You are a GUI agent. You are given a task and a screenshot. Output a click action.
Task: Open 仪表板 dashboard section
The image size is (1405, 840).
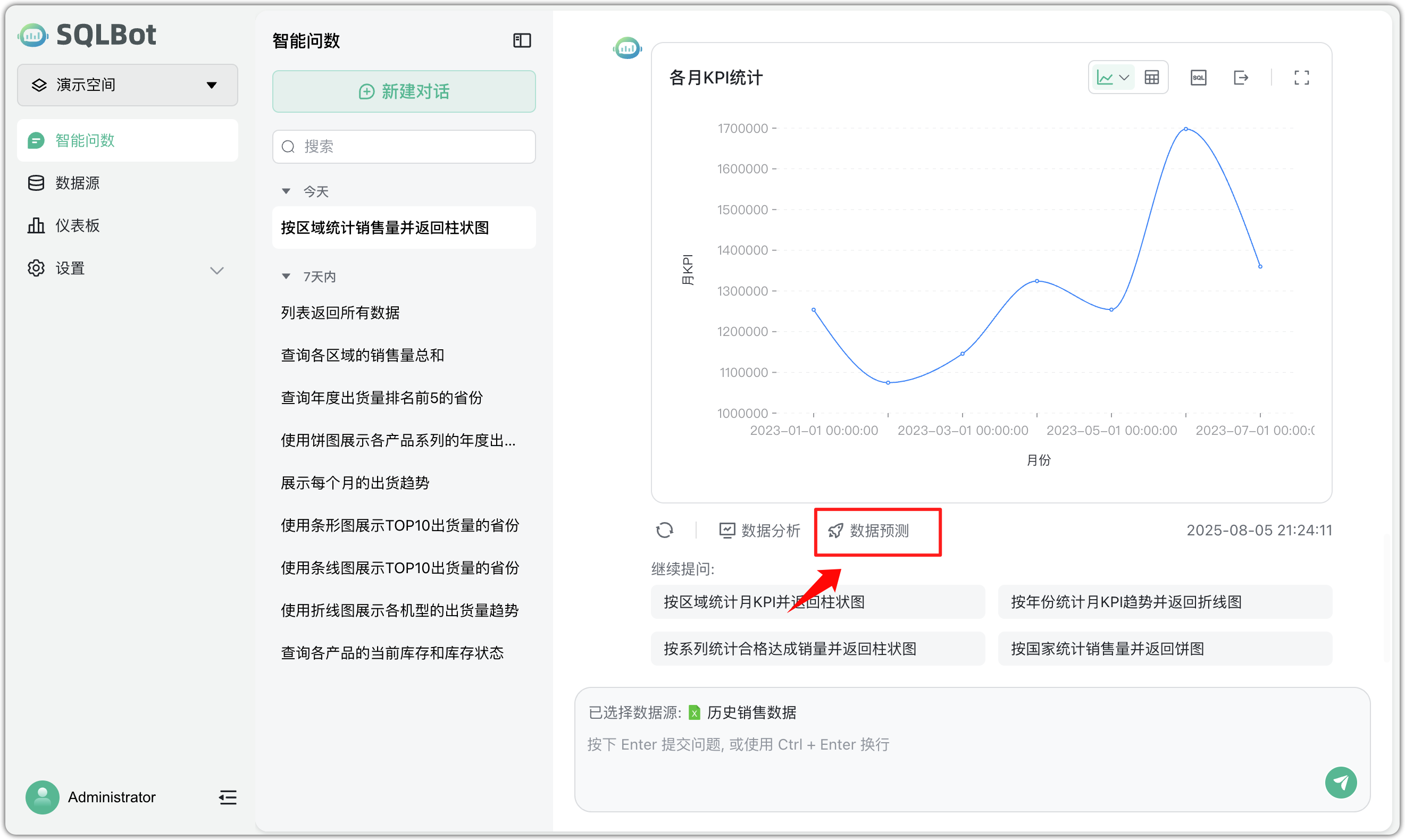pos(77,225)
